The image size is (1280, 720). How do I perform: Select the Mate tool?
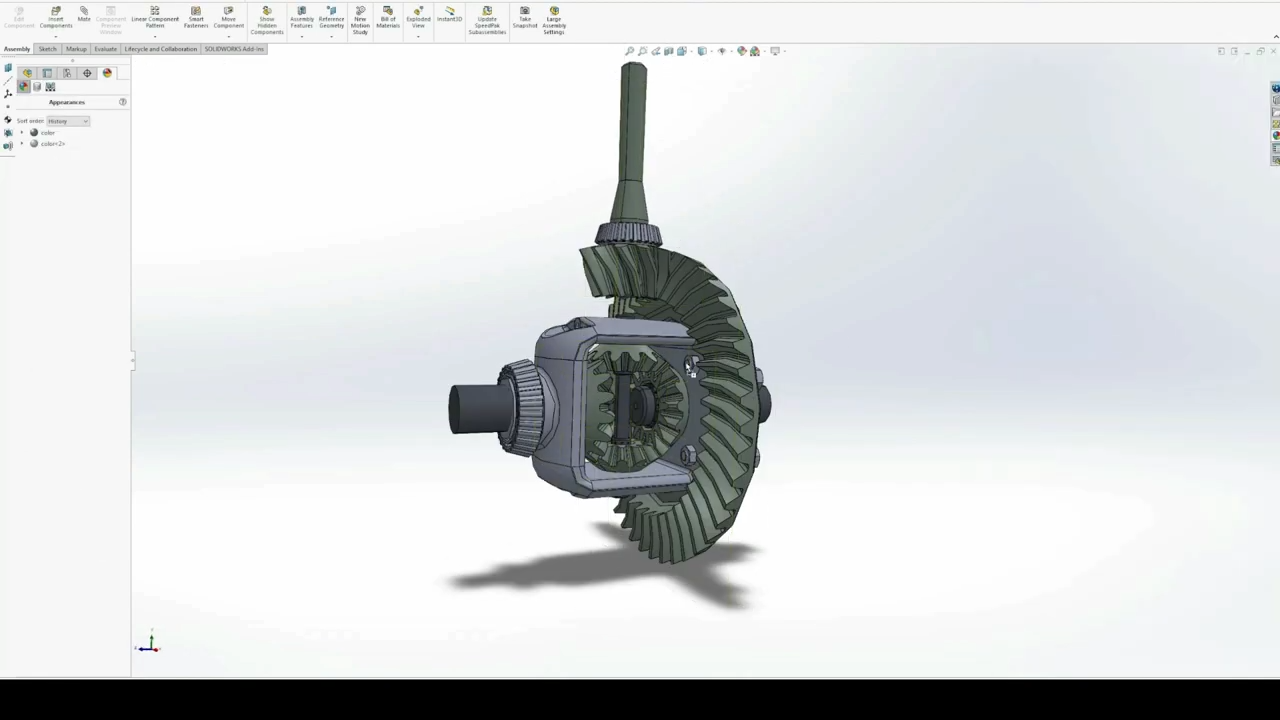(84, 14)
